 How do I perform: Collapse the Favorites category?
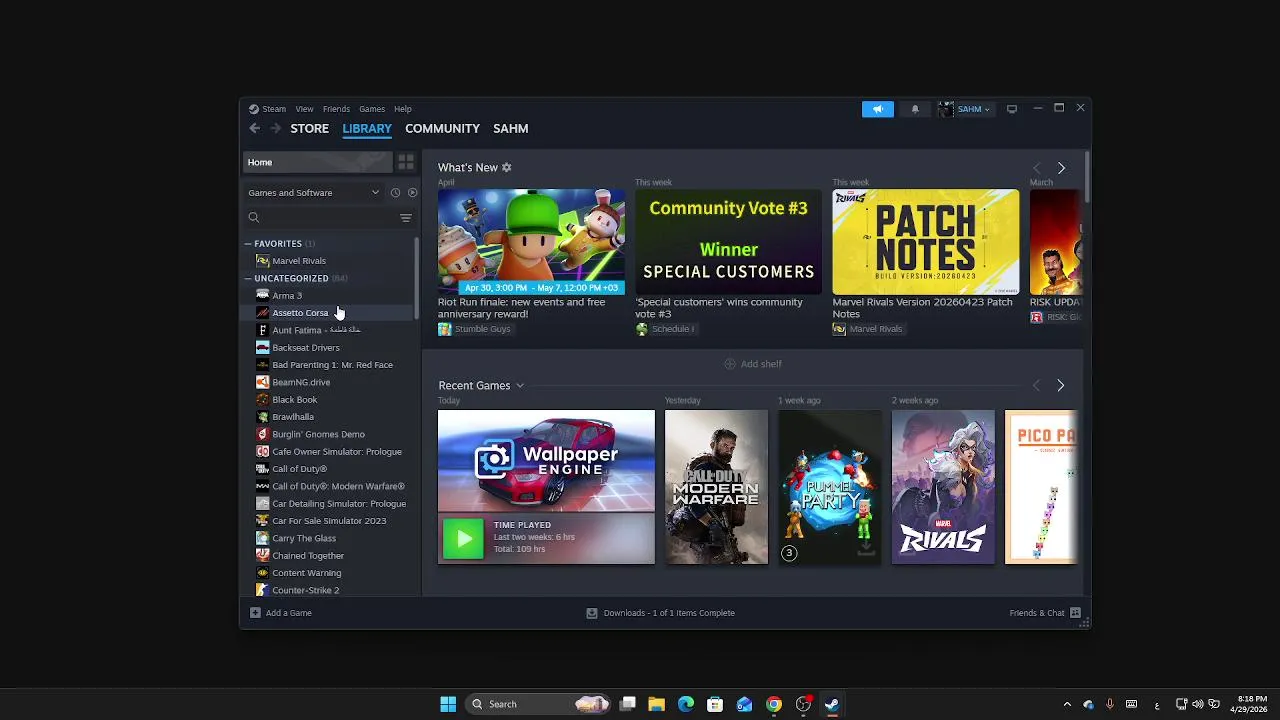point(248,244)
